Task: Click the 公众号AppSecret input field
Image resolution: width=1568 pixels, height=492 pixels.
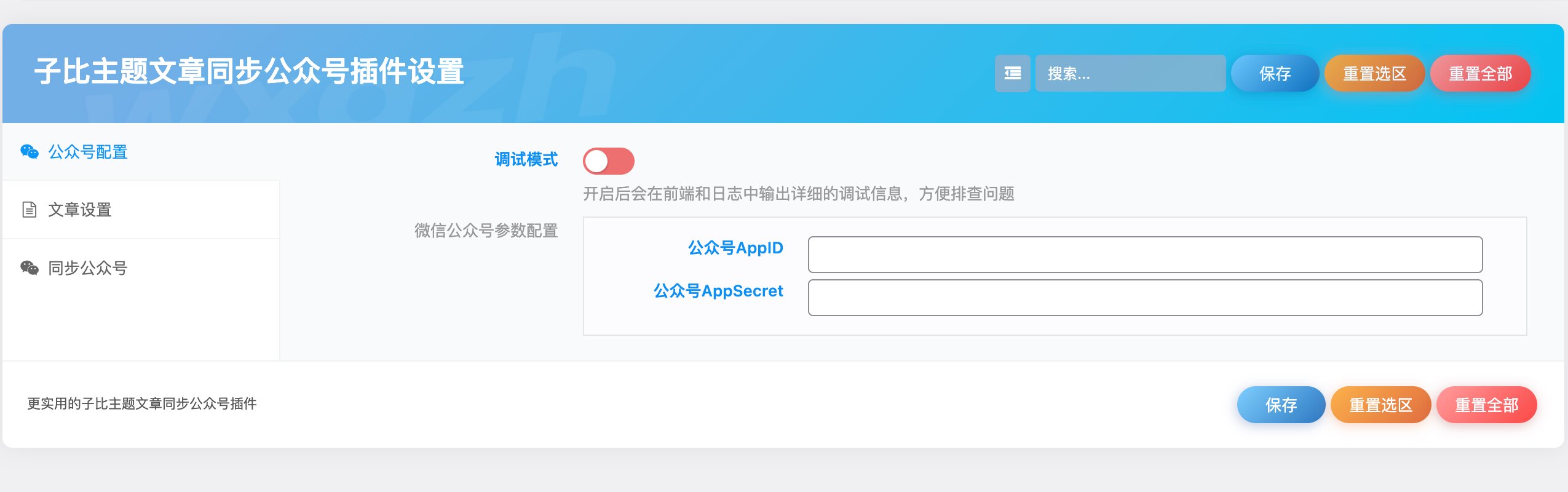Action: pos(1145,298)
